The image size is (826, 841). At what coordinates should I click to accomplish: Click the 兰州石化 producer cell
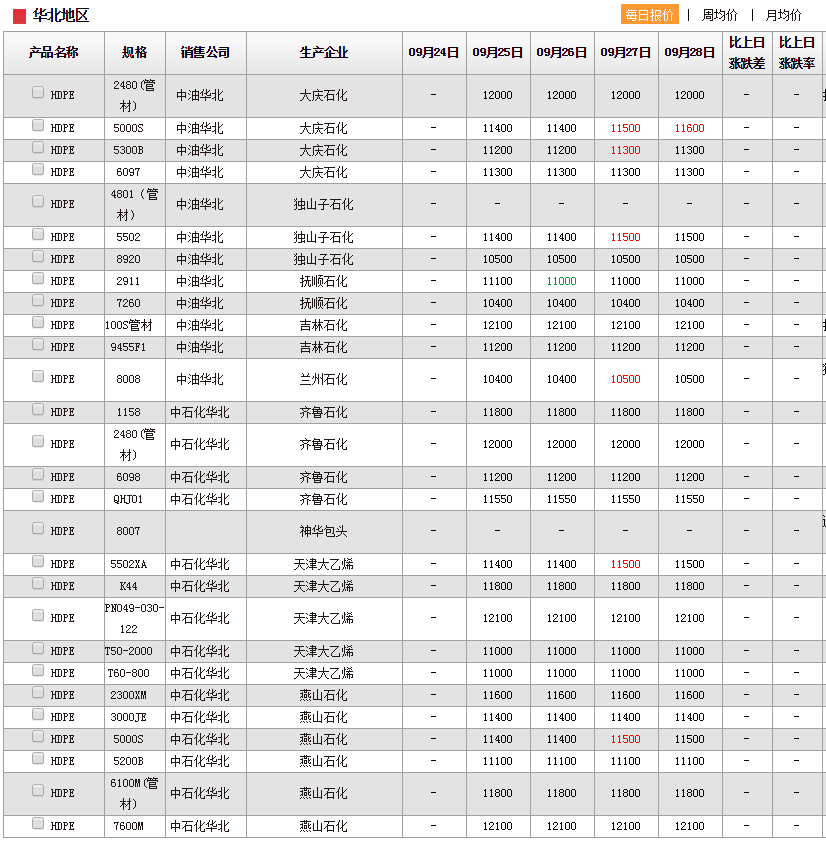(x=324, y=380)
